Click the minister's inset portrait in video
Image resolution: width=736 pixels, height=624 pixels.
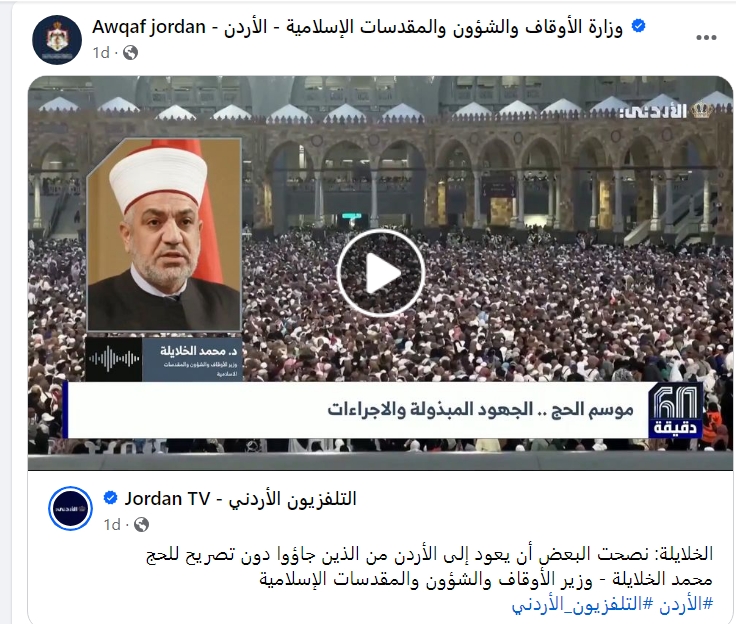(164, 234)
